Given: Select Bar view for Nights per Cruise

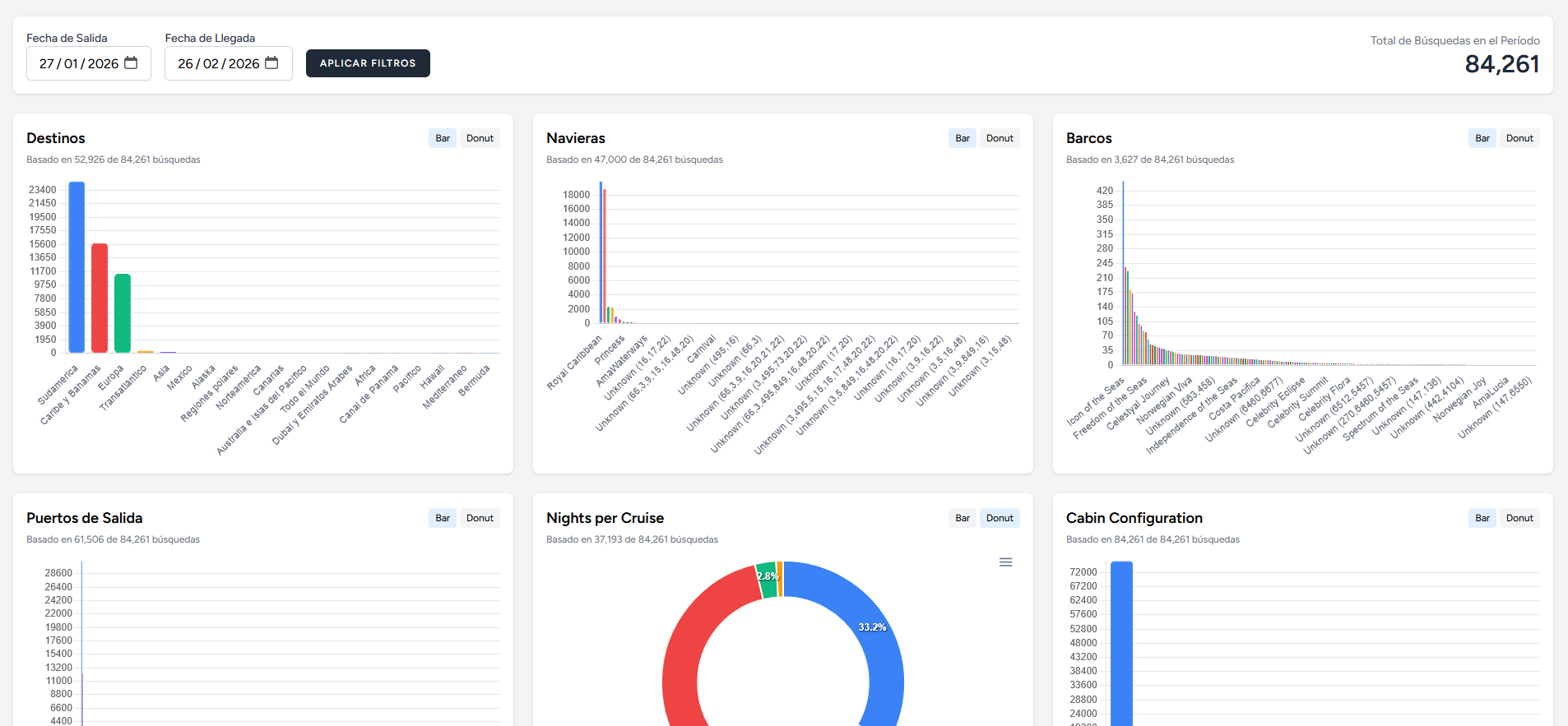Looking at the screenshot, I should coord(963,518).
